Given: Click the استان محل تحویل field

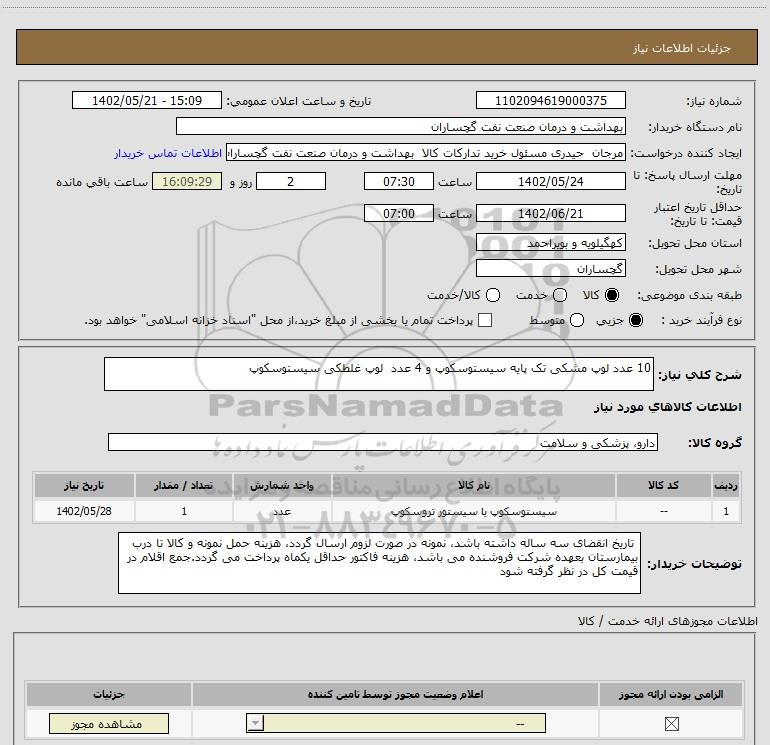Looking at the screenshot, I should pos(550,242).
